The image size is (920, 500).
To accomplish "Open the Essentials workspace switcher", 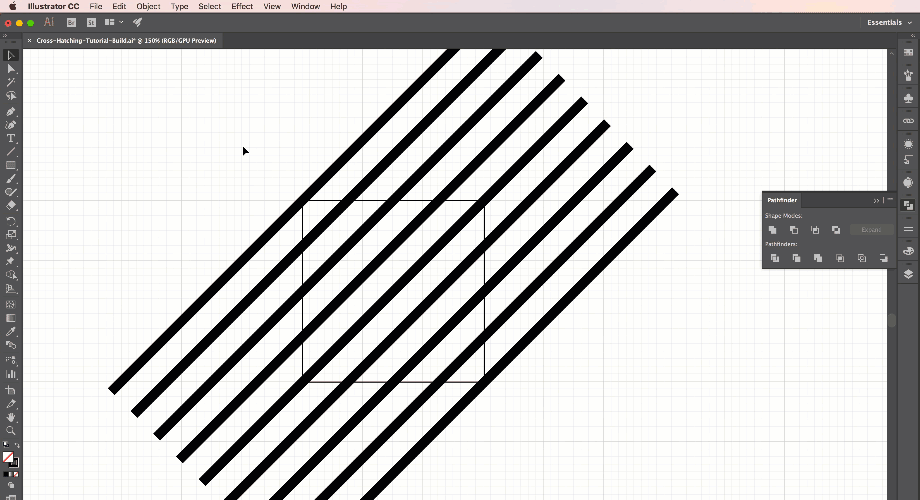I will pos(889,22).
